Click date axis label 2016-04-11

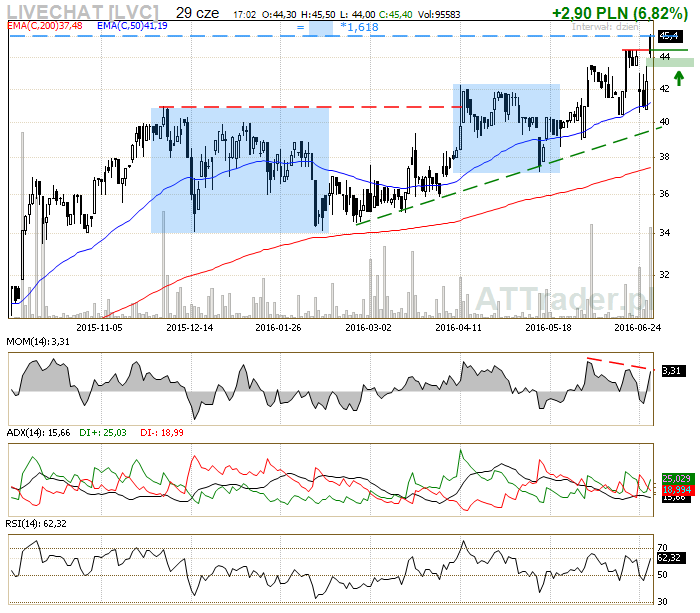point(458,328)
